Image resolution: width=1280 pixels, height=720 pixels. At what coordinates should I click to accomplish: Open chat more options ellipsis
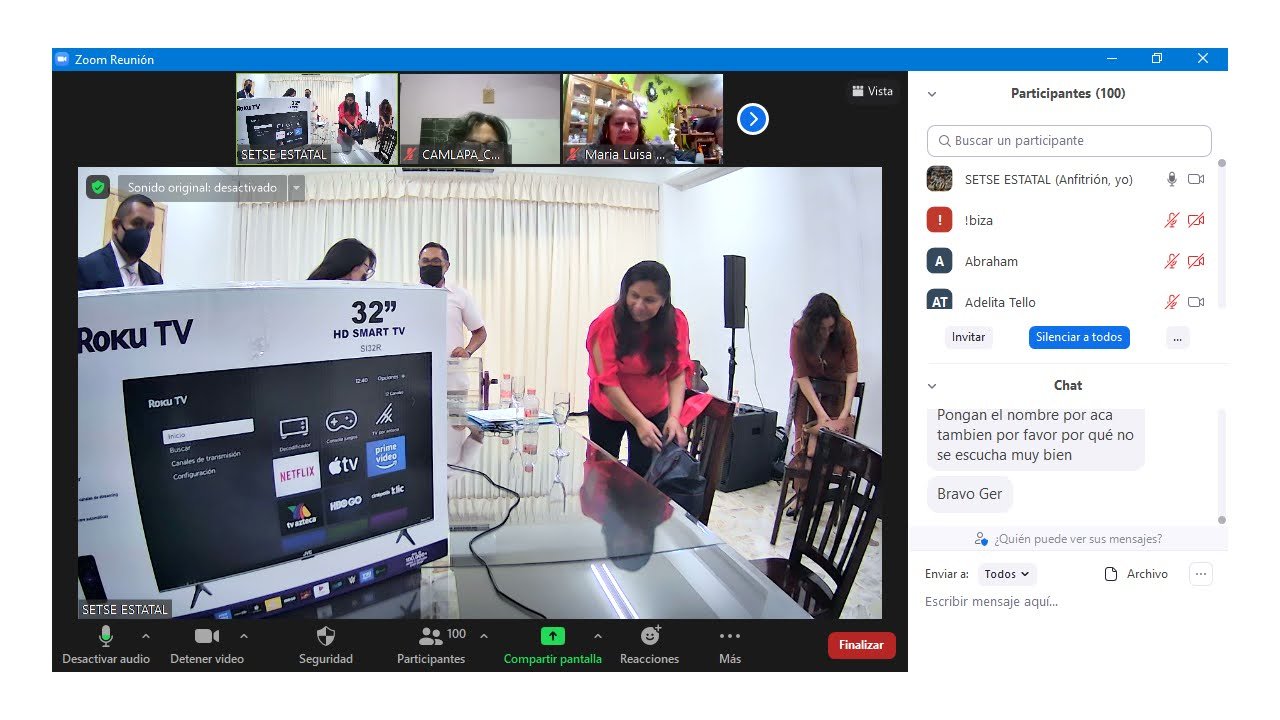1201,574
